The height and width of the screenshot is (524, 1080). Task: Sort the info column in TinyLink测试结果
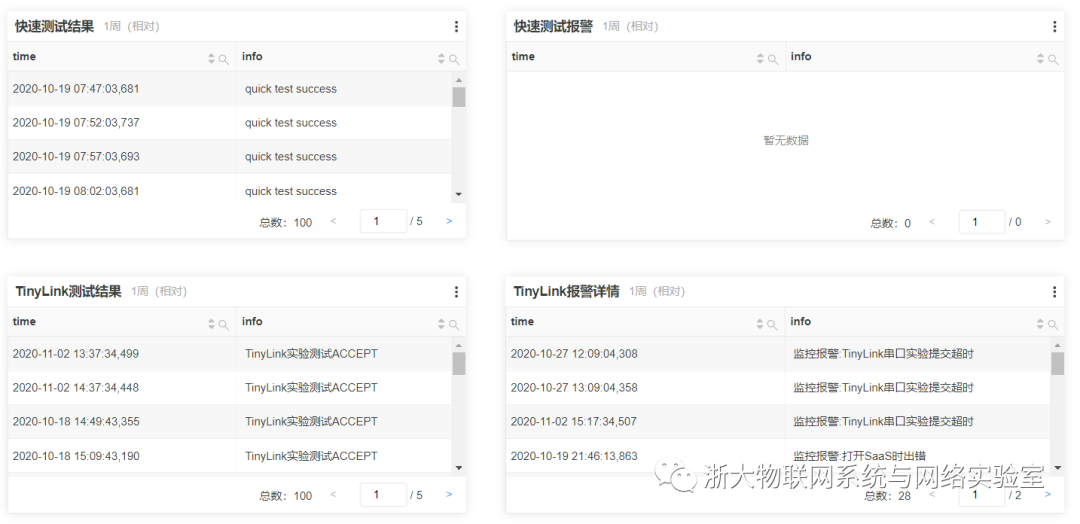coord(442,324)
